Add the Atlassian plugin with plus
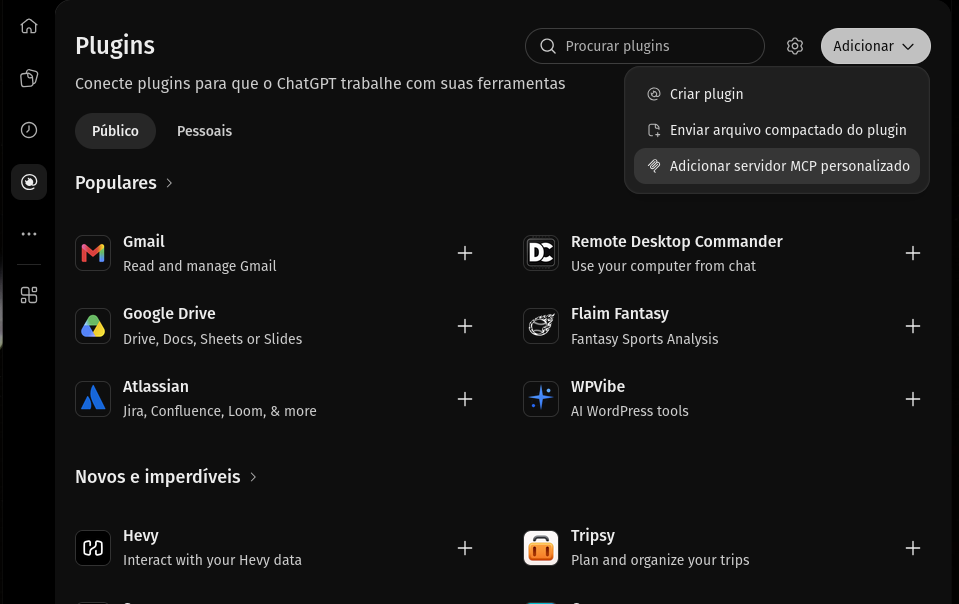The height and width of the screenshot is (604, 959). pyautogui.click(x=465, y=399)
